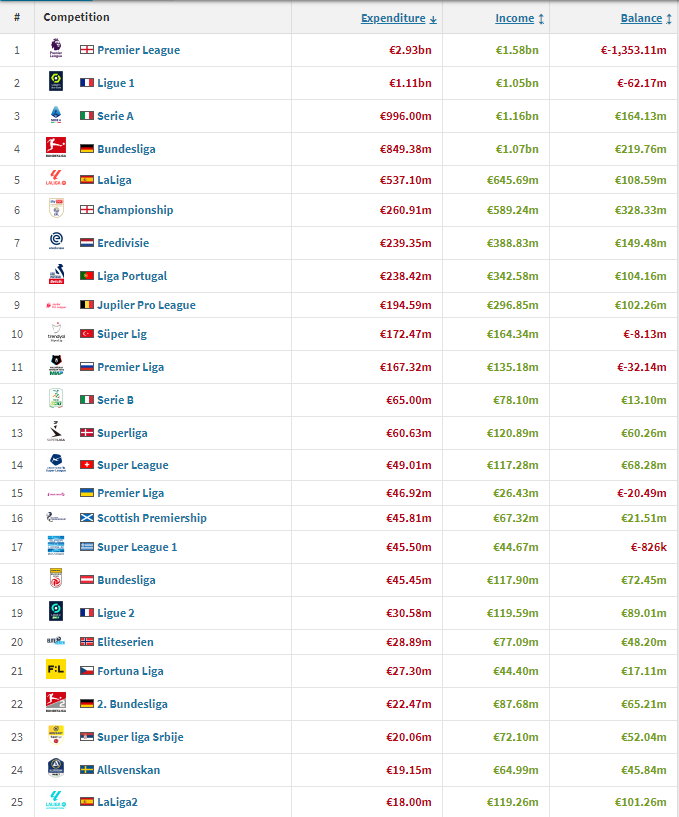Screen dimensions: 679x817
Task: Click the Italian flag beside Serie B
Action: pyautogui.click(x=87, y=400)
